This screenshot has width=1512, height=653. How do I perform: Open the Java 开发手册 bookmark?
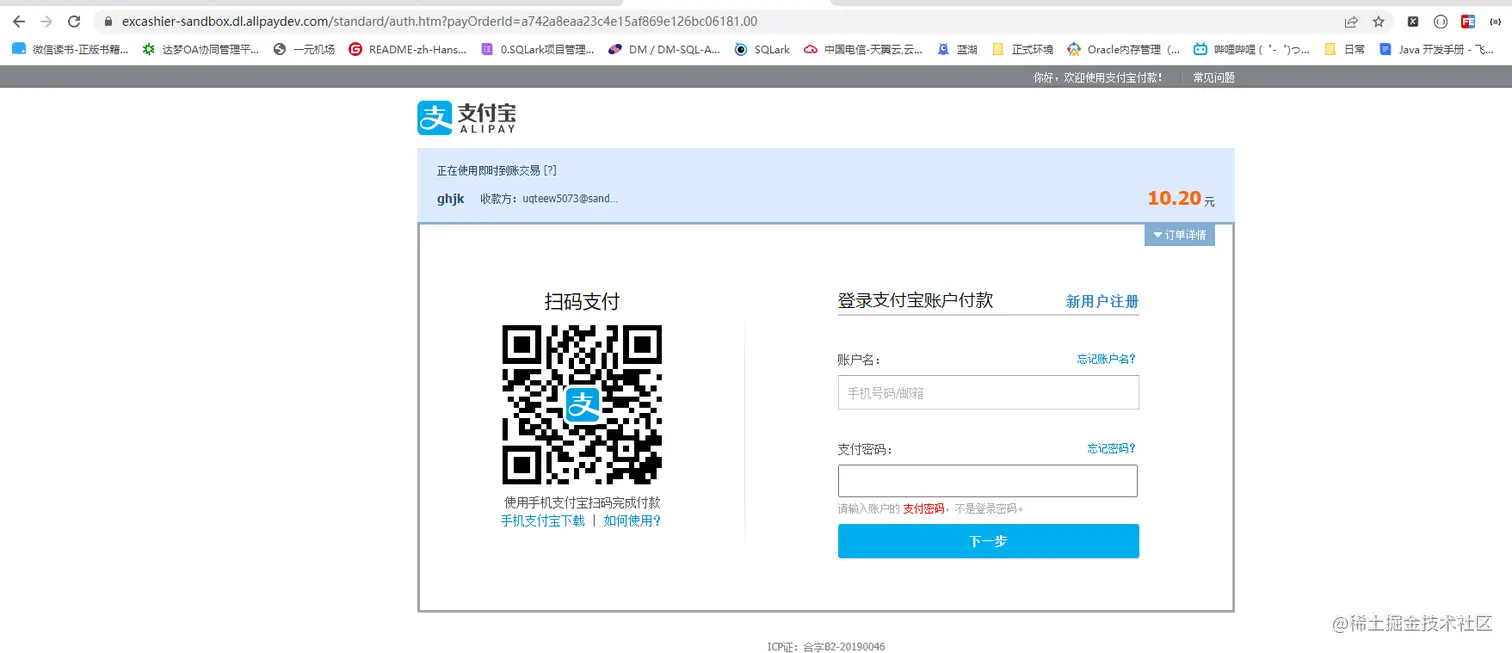point(1437,49)
